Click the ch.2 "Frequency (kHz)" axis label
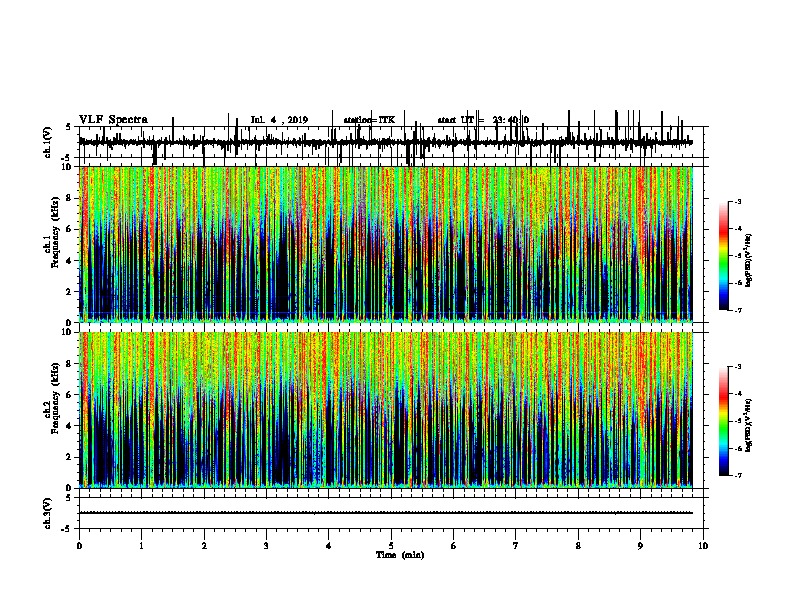792x612 pixels. (x=55, y=398)
